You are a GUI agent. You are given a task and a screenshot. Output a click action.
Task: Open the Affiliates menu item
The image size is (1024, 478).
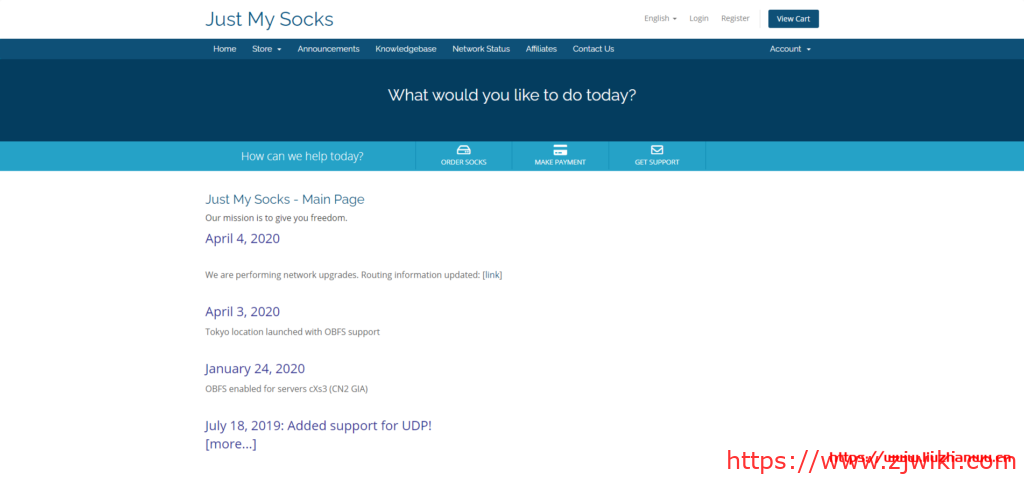pos(541,49)
